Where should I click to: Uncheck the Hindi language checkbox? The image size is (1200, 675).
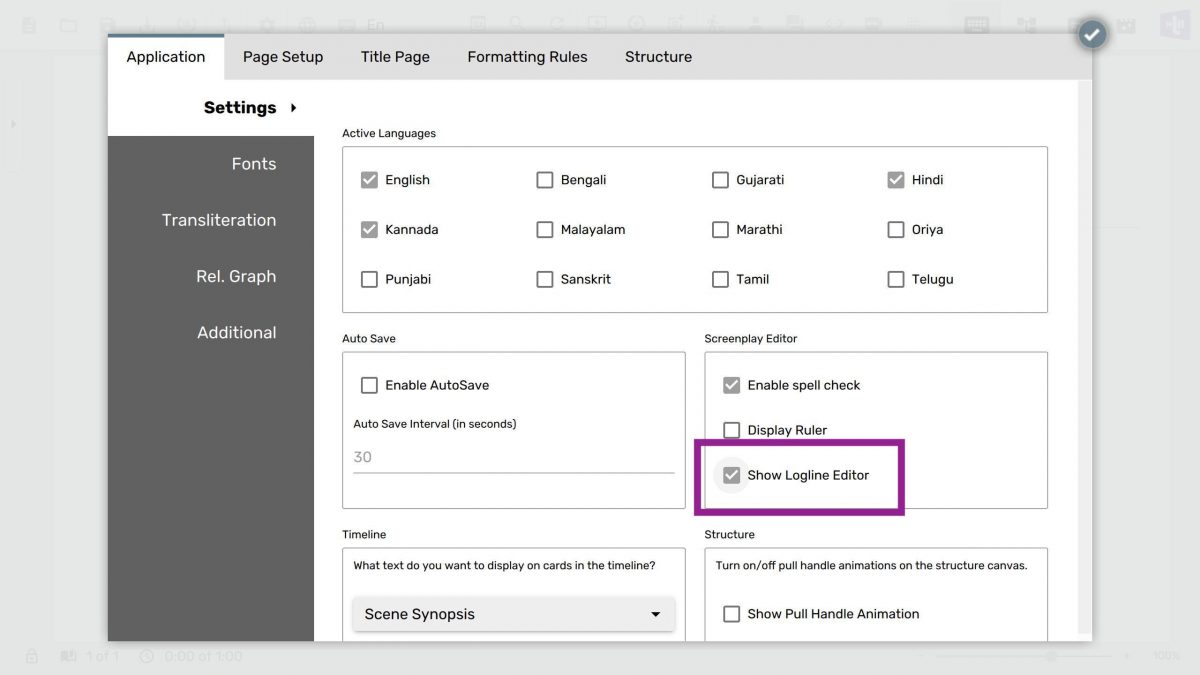point(896,179)
